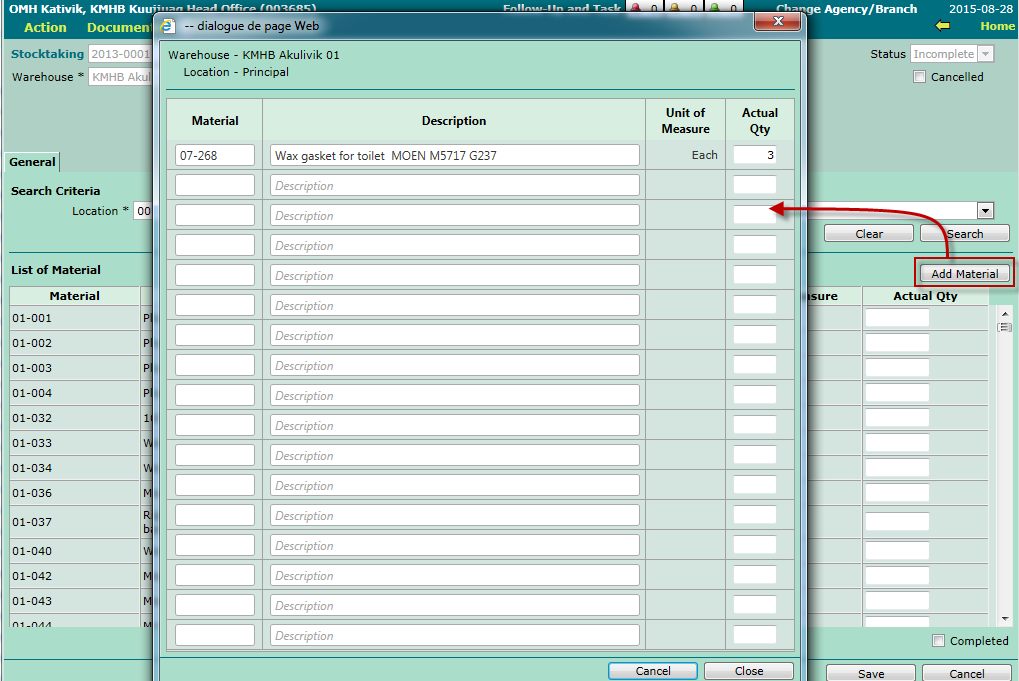Click the Internet Explorer dialog icon
Viewport: 1019px width, 681px height.
point(169,26)
